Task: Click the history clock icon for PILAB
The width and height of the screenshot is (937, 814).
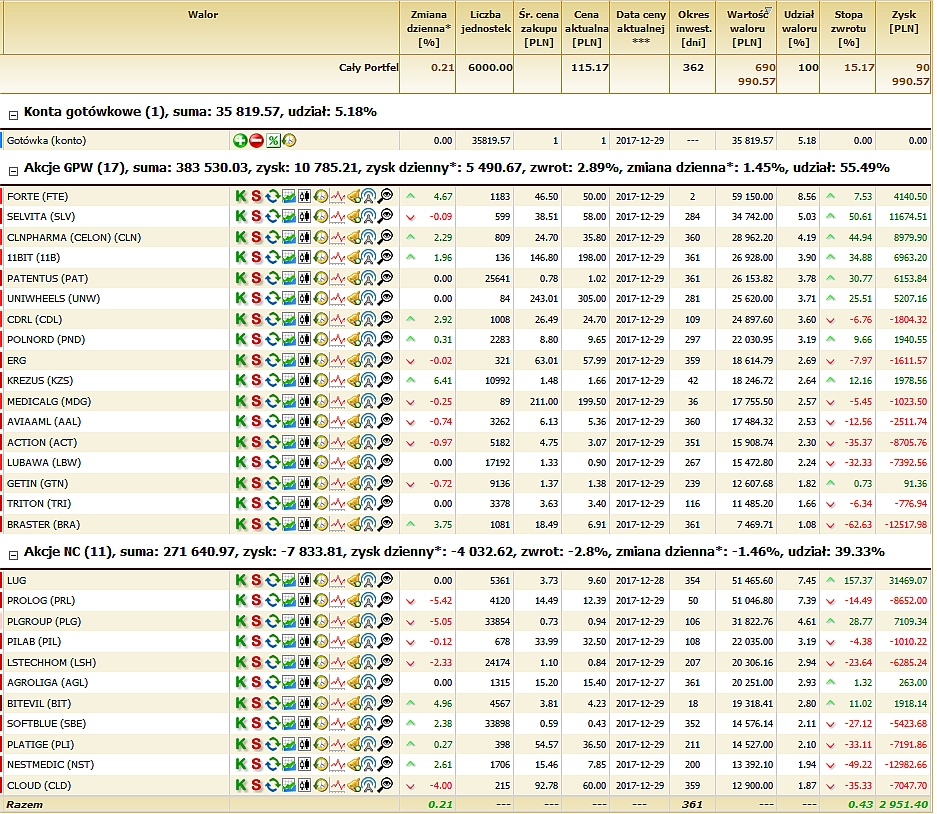Action: click(321, 641)
